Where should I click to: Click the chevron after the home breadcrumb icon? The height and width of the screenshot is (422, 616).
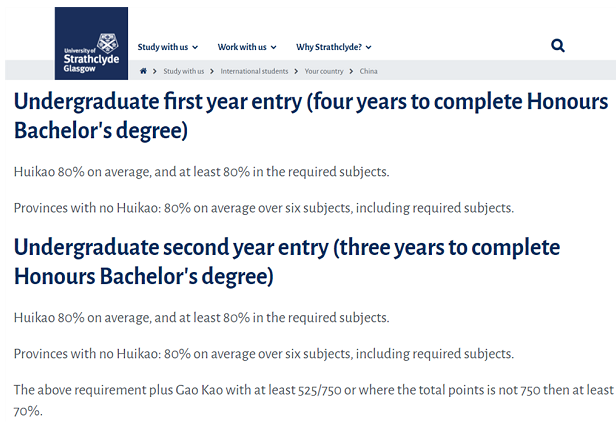tap(155, 71)
